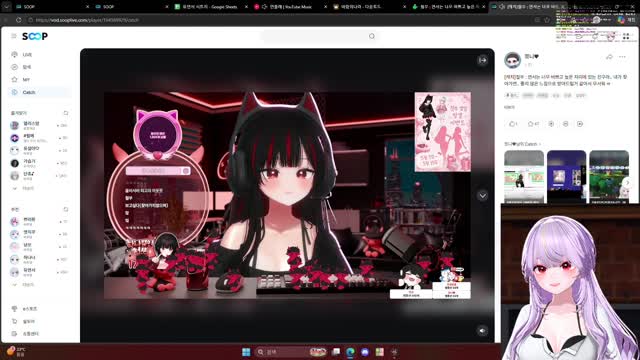Open first favorite streamer in sidebar
Image resolution: width=640 pixels, height=360 pixels.
(40, 125)
